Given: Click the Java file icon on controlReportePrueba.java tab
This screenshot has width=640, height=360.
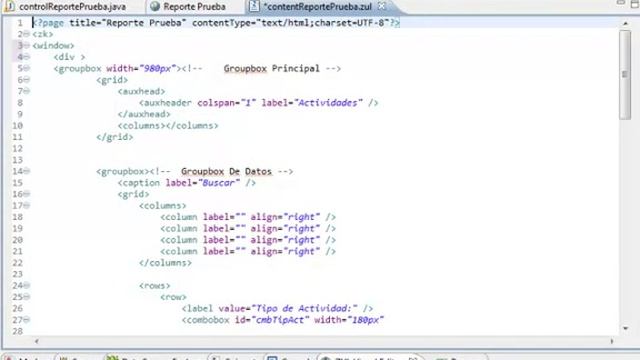Looking at the screenshot, I should (x=10, y=6).
